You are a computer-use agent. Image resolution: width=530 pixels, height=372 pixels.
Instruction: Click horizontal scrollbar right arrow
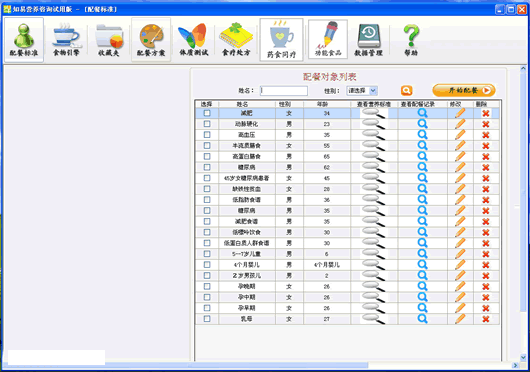pyautogui.click(x=515, y=365)
